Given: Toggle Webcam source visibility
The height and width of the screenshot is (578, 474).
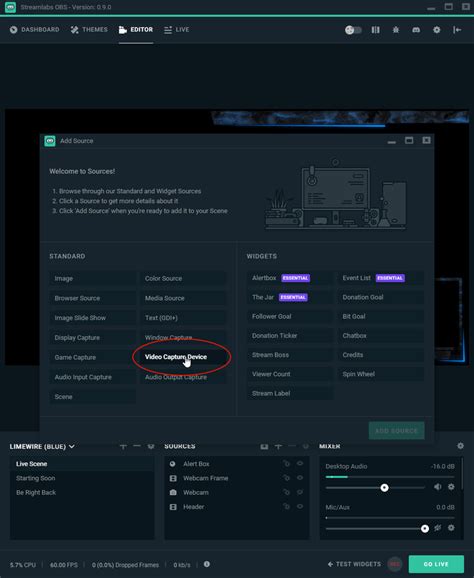Looking at the screenshot, I should pyautogui.click(x=300, y=492).
